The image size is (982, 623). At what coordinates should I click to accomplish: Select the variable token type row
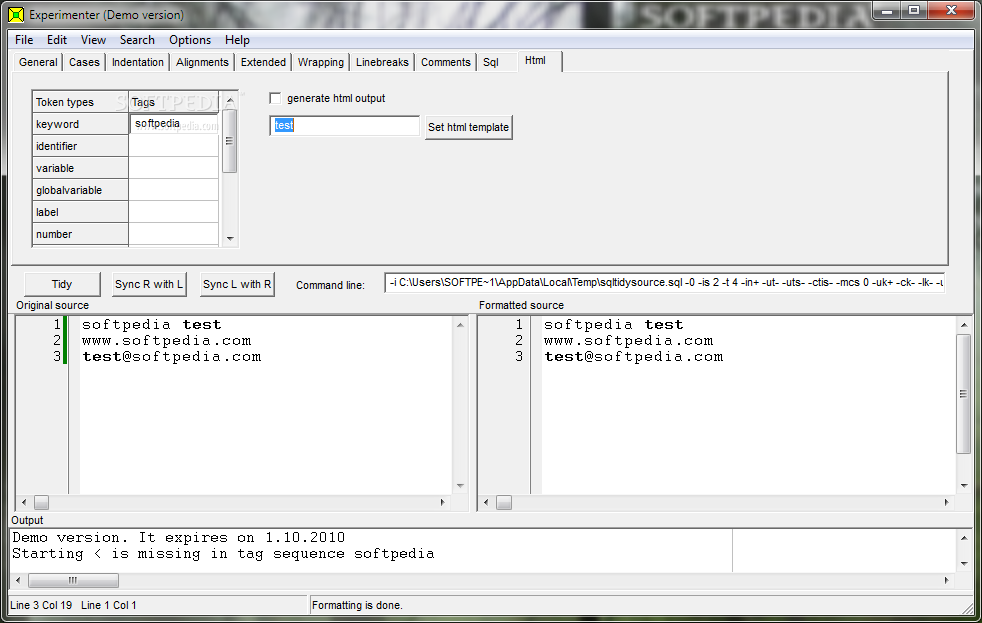point(80,168)
